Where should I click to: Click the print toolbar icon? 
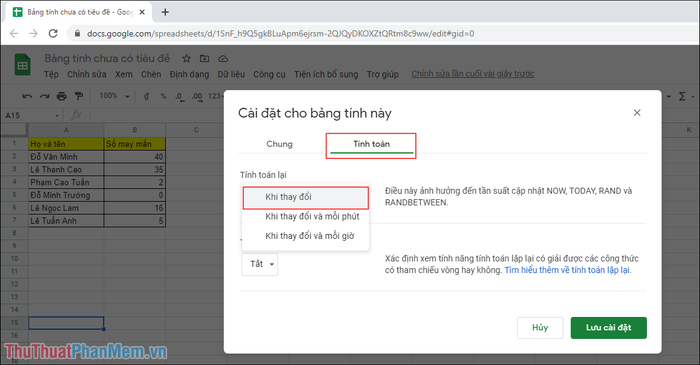click(62, 96)
